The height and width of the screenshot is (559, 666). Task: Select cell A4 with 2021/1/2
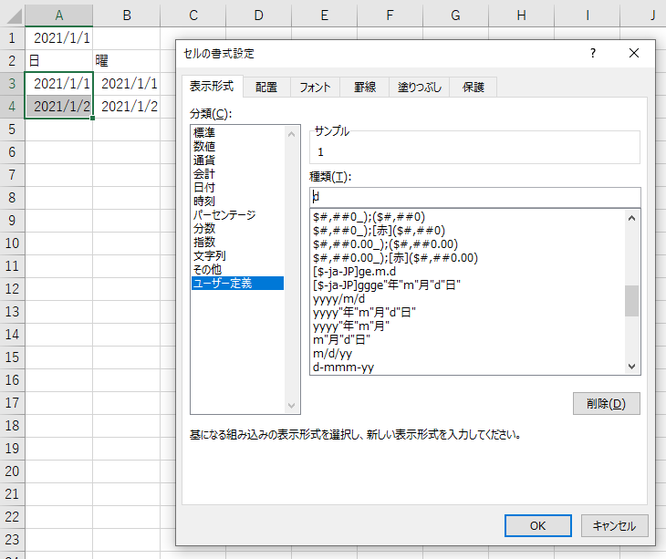coord(59,106)
